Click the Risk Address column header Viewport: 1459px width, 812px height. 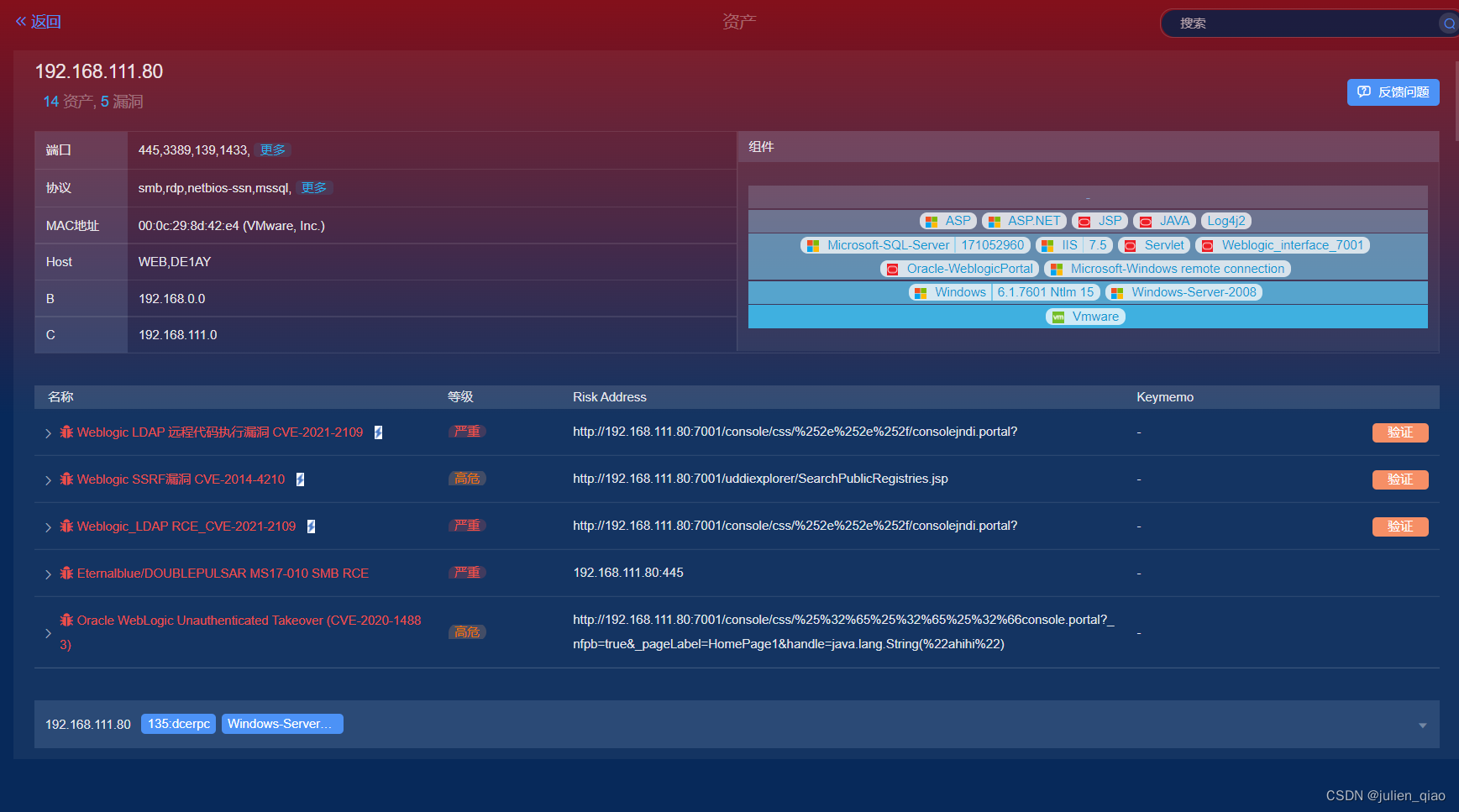pyautogui.click(x=610, y=397)
